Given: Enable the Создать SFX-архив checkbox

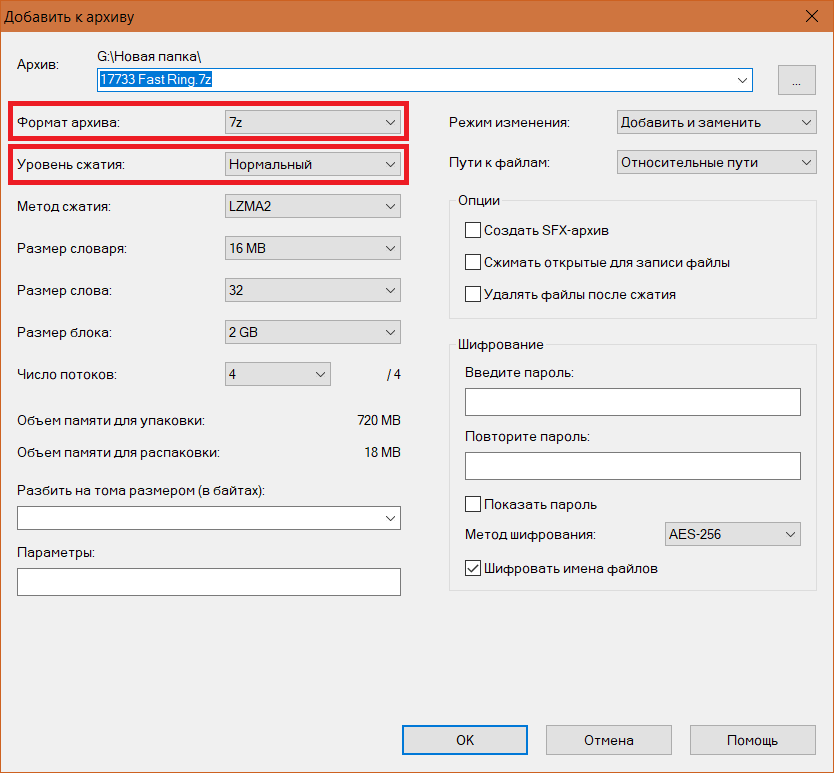Looking at the screenshot, I should coord(473,230).
